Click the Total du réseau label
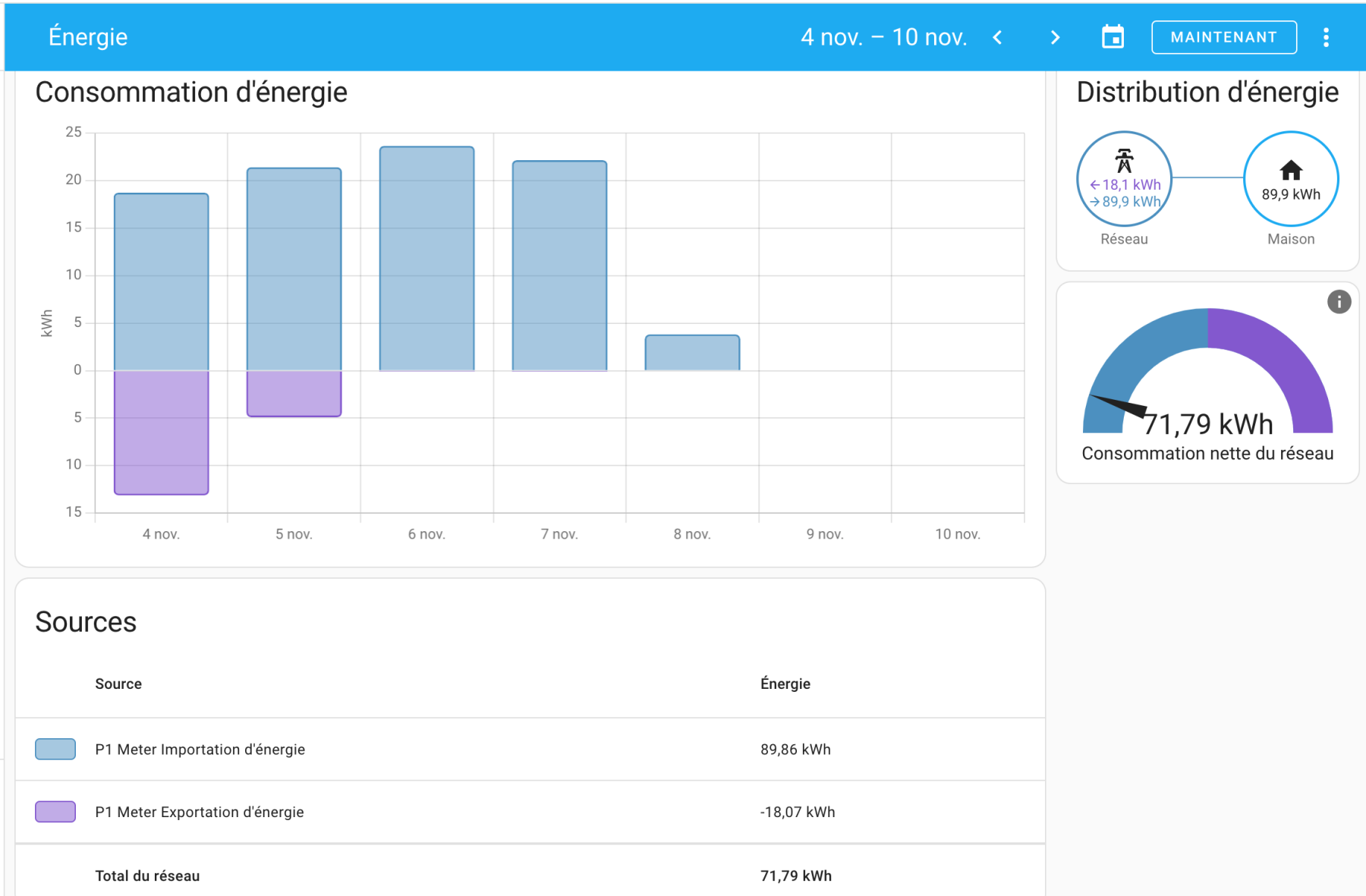The width and height of the screenshot is (1366, 896). coord(147,876)
